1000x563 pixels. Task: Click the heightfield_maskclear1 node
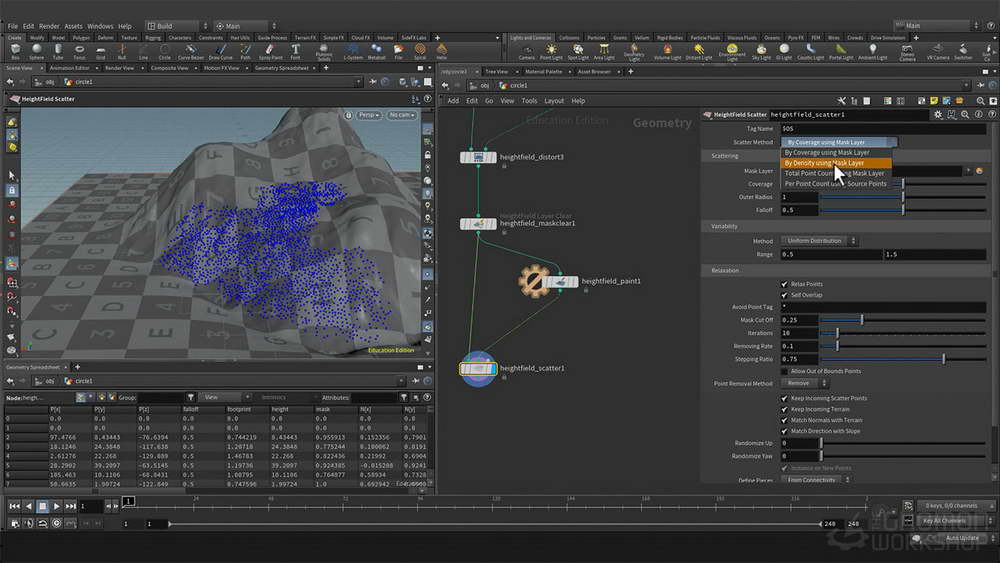point(478,224)
